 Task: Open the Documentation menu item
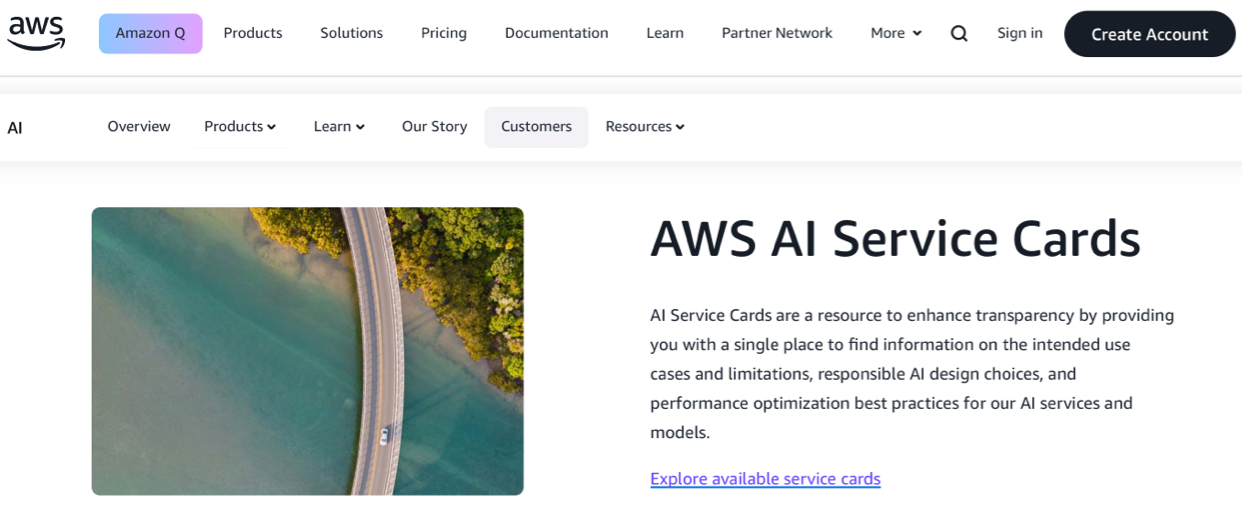tap(556, 33)
